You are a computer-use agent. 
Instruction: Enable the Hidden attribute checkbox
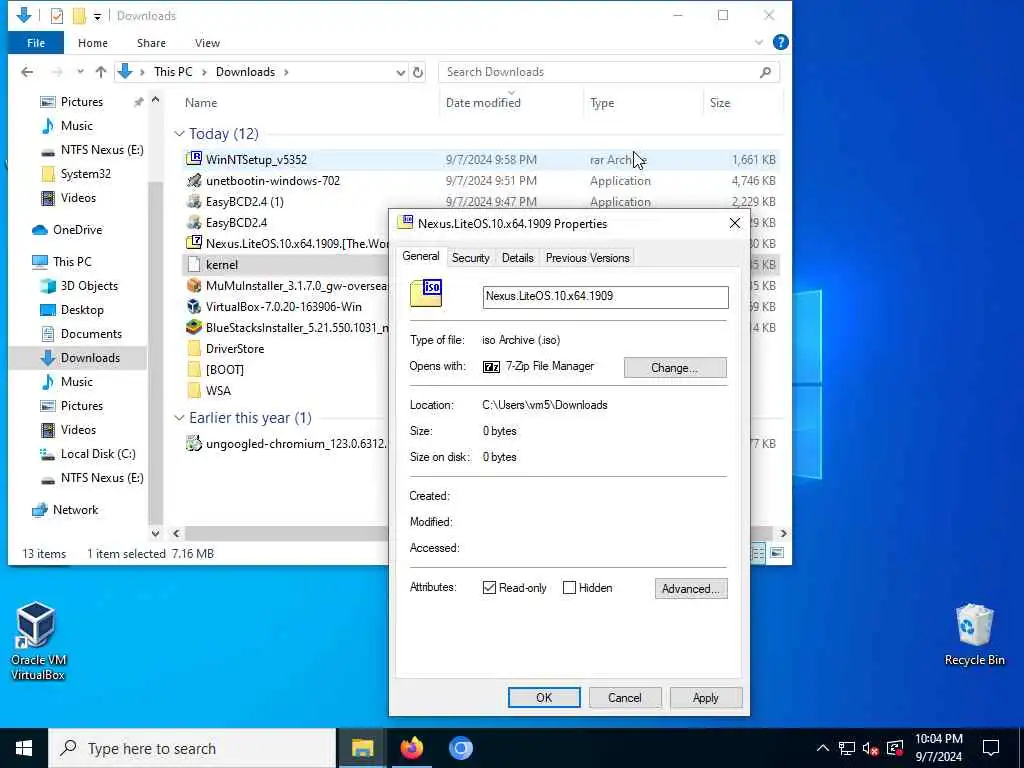coord(569,588)
